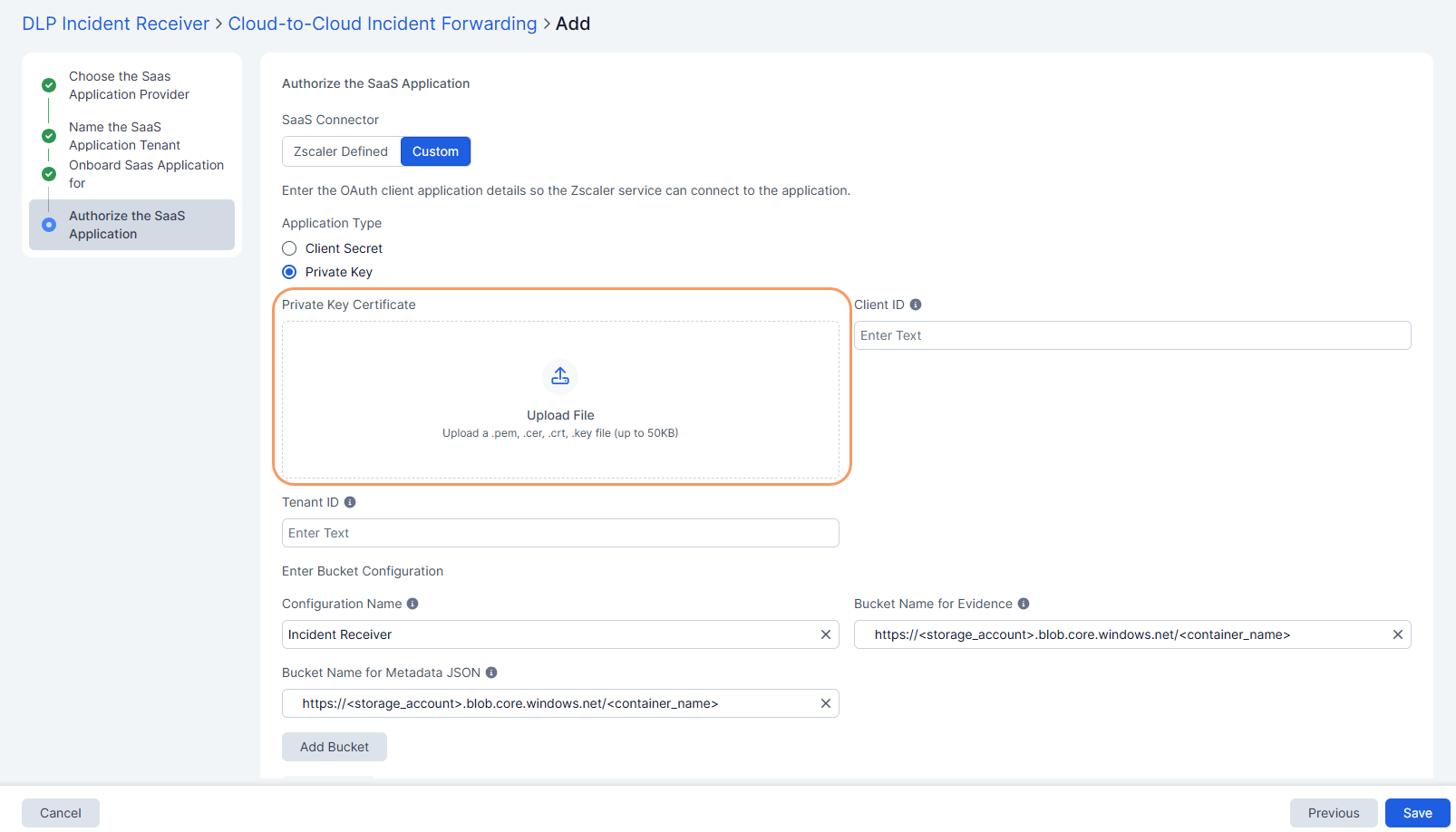
Task: Click the Configuration Name info icon
Action: click(413, 604)
